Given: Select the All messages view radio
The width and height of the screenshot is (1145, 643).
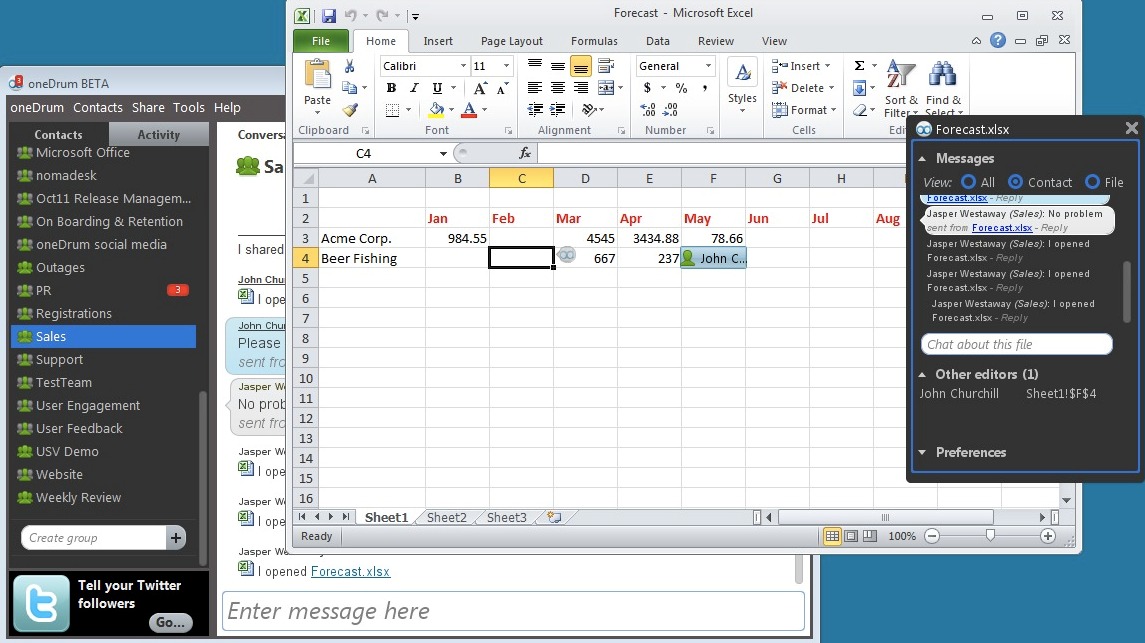Looking at the screenshot, I should 968,182.
